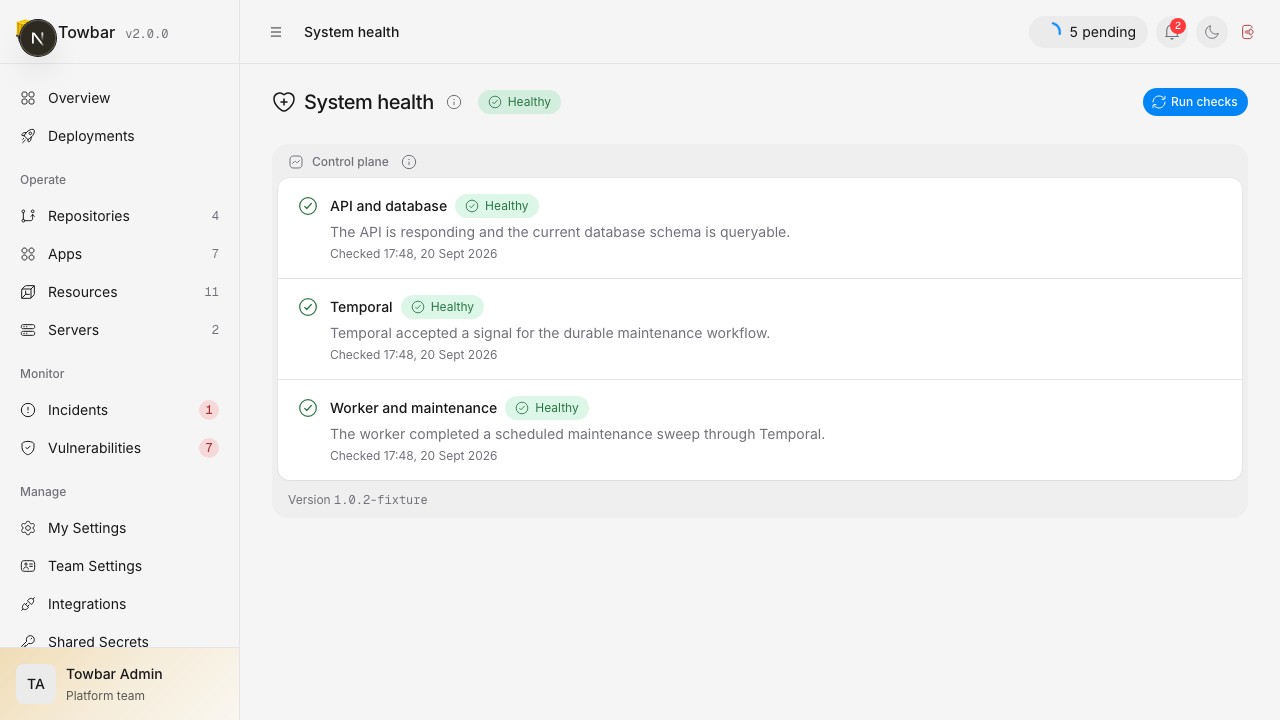Switch to dark mode moon icon
Screen dimensions: 1280x720
tap(1212, 32)
